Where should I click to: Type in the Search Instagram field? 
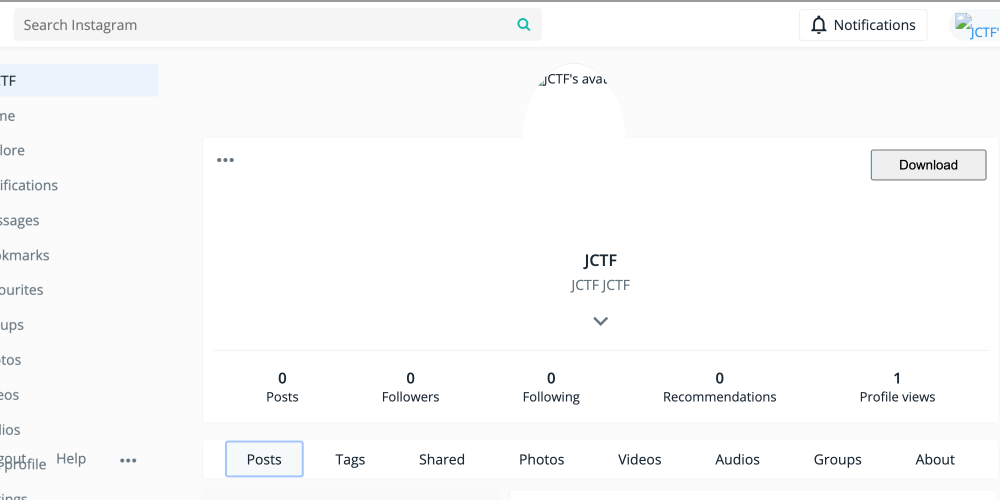tap(265, 25)
